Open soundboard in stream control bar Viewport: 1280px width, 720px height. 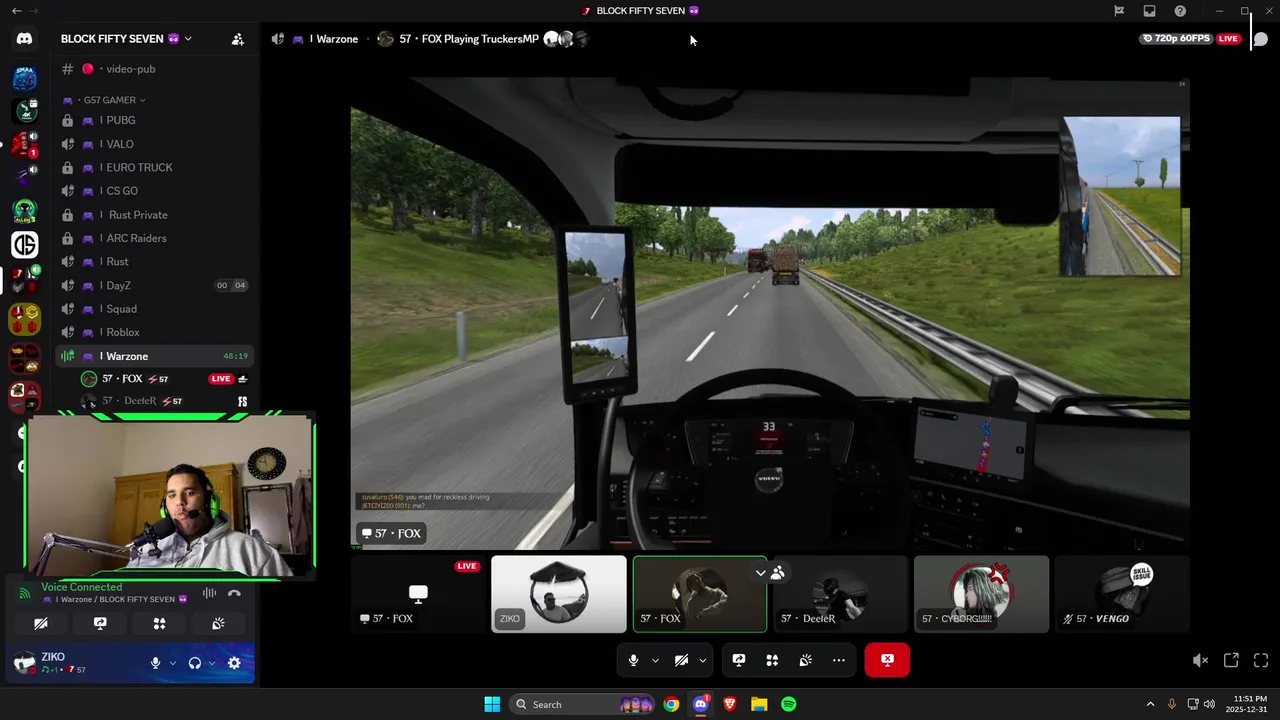click(805, 660)
